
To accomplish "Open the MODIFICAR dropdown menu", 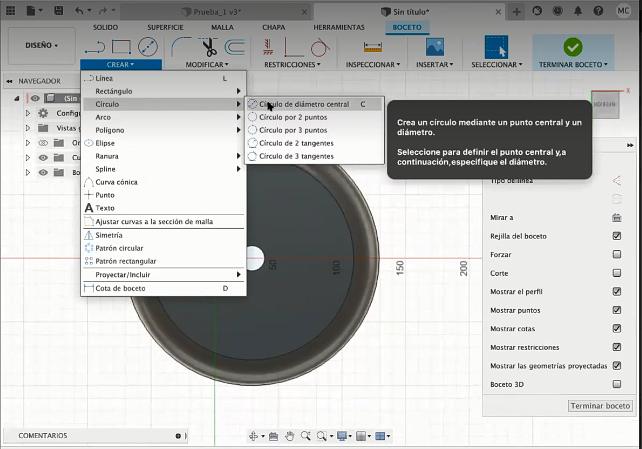I will point(208,64).
